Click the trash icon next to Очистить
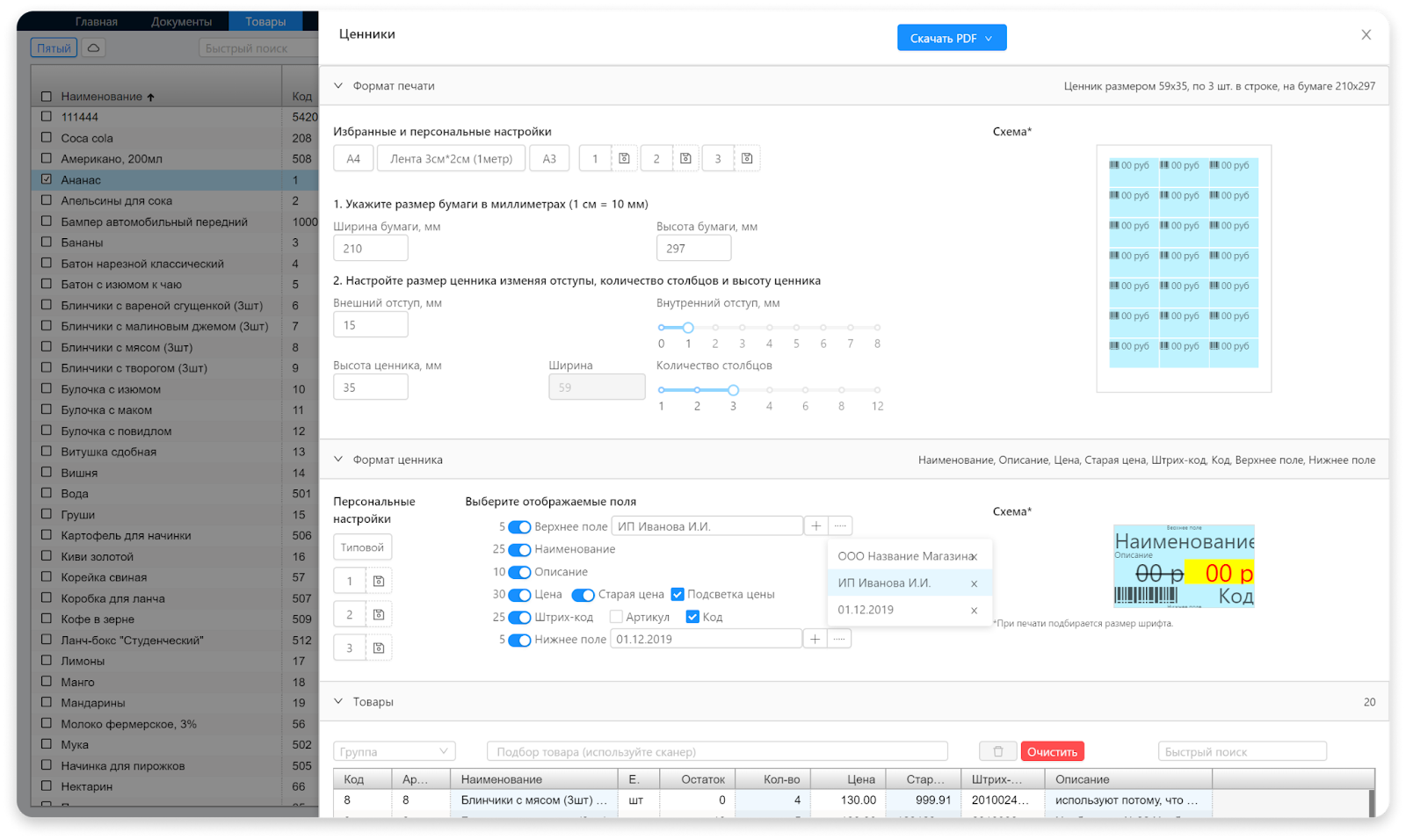This screenshot has width=1406, height=840. [x=998, y=751]
